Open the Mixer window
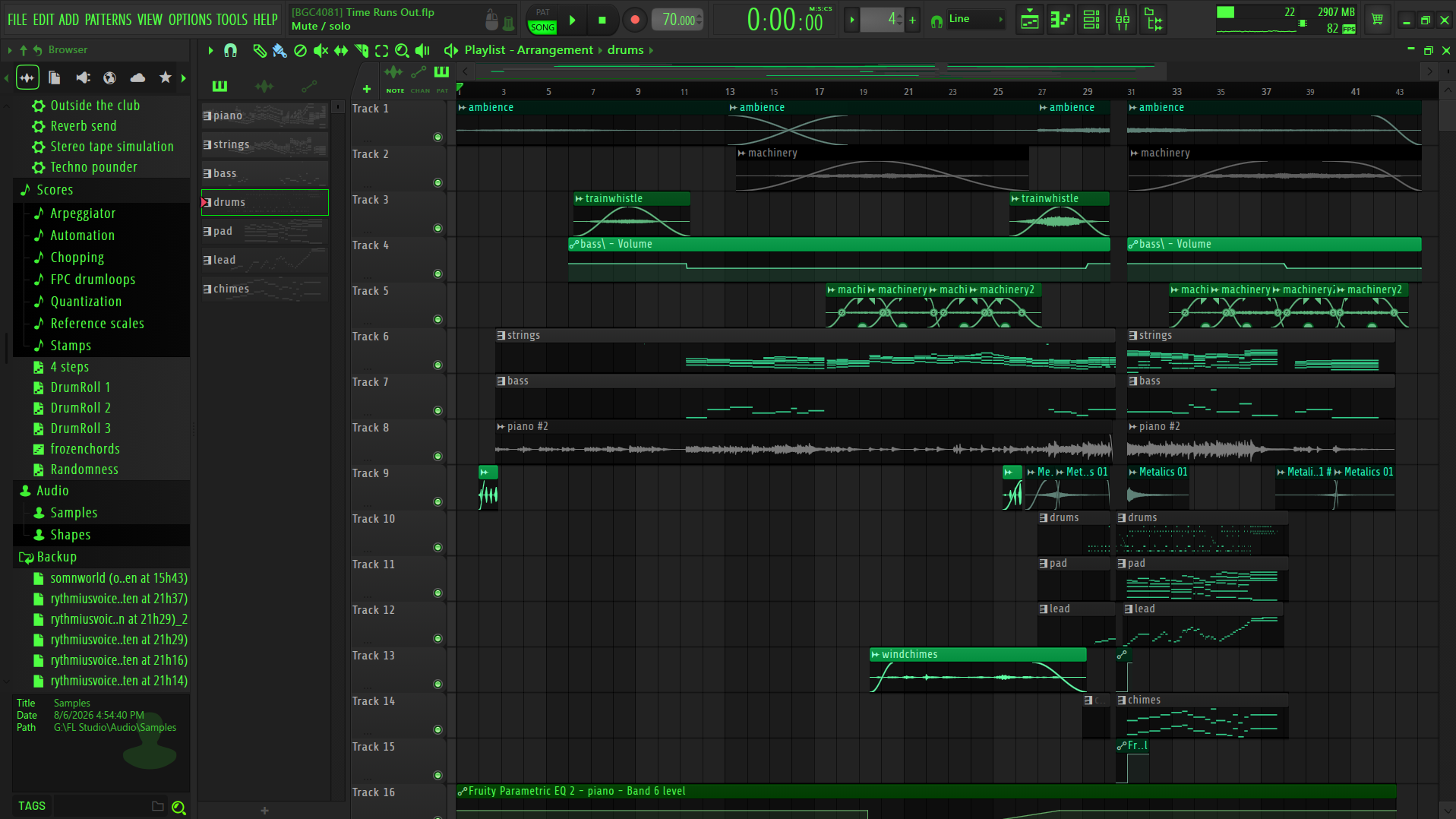1456x819 pixels. (1123, 21)
